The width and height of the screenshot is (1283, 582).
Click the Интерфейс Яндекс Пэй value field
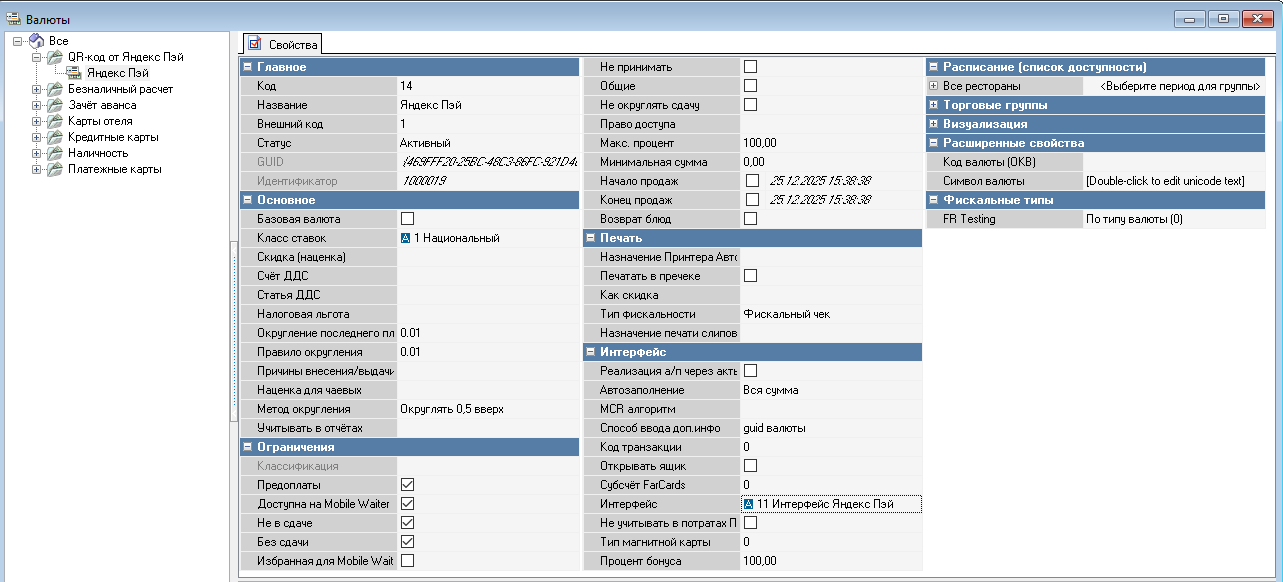tap(830, 504)
